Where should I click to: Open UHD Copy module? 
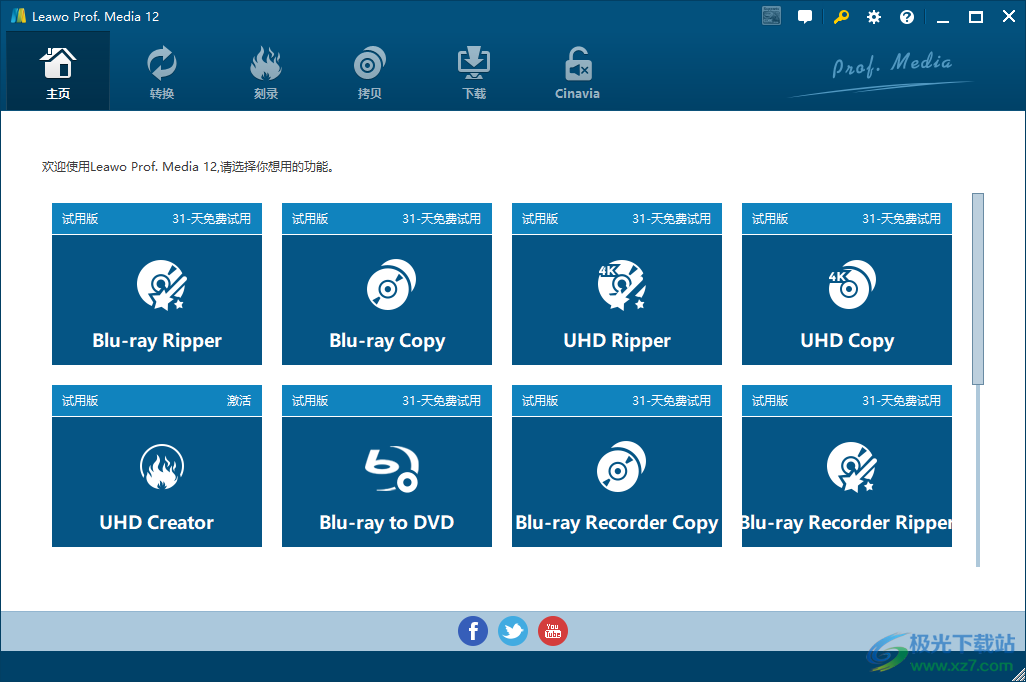pos(847,300)
